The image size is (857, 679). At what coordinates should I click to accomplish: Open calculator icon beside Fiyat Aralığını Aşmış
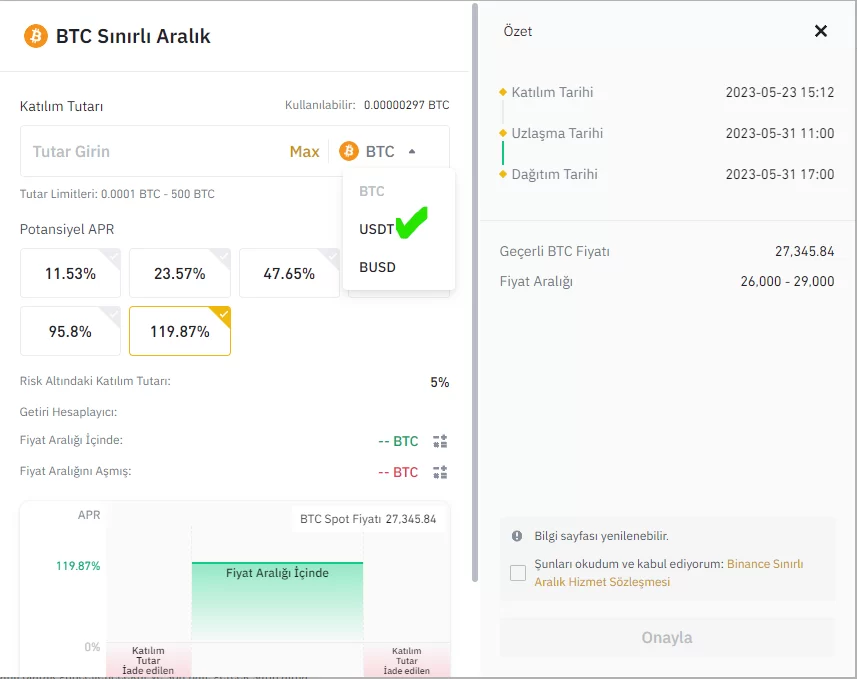point(440,472)
